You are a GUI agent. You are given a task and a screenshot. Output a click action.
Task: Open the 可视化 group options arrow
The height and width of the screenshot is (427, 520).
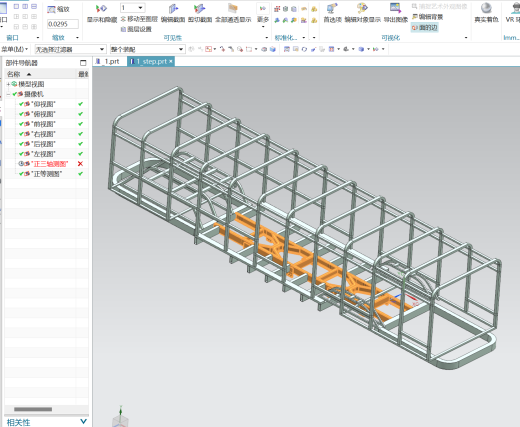pyautogui.click(x=466, y=38)
